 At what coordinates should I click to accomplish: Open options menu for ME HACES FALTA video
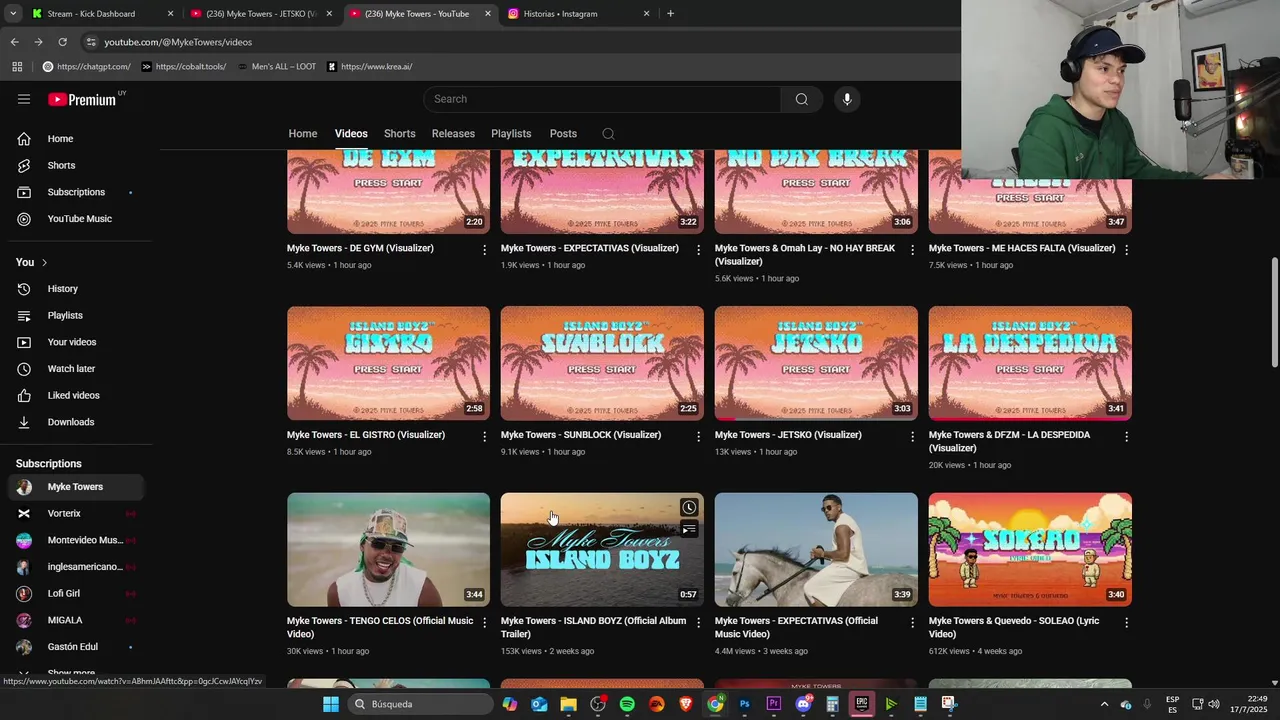click(x=1126, y=249)
